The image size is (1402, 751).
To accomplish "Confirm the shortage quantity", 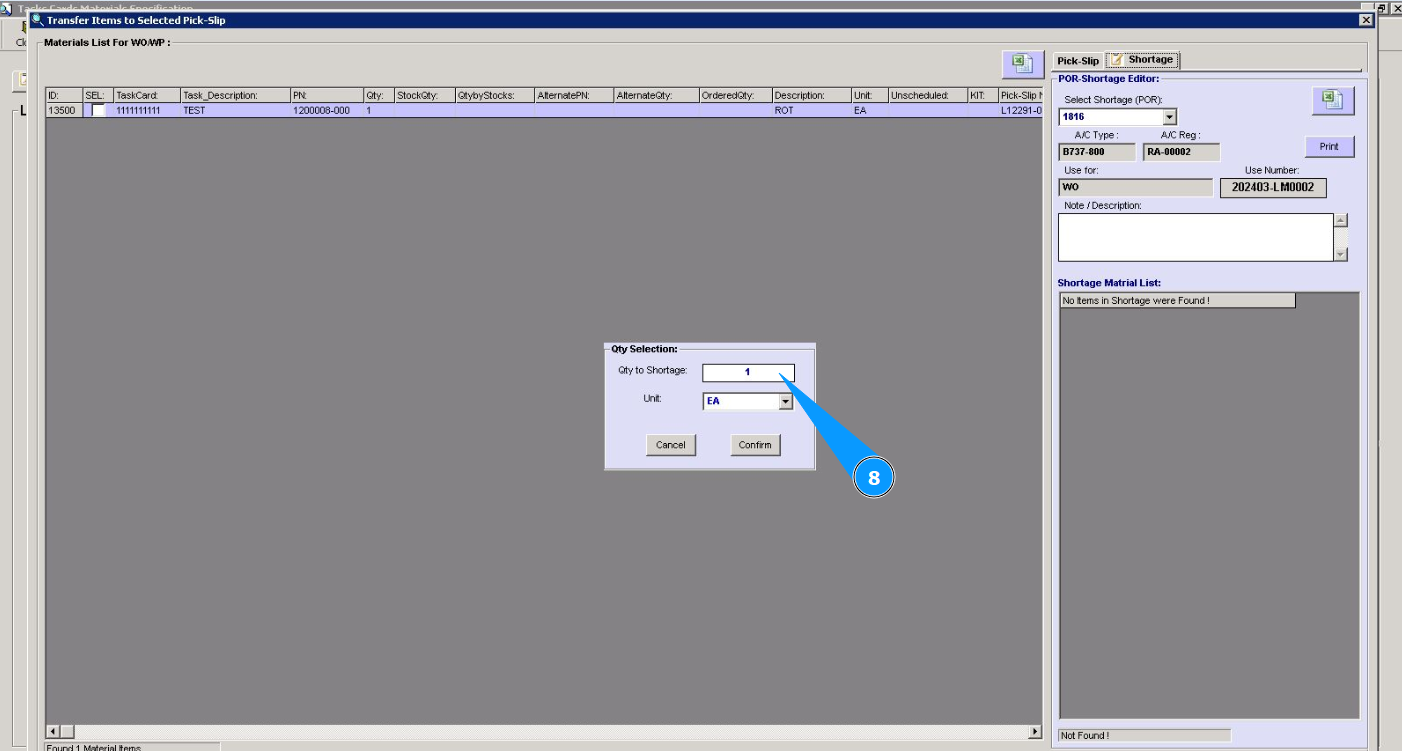I will [755, 445].
